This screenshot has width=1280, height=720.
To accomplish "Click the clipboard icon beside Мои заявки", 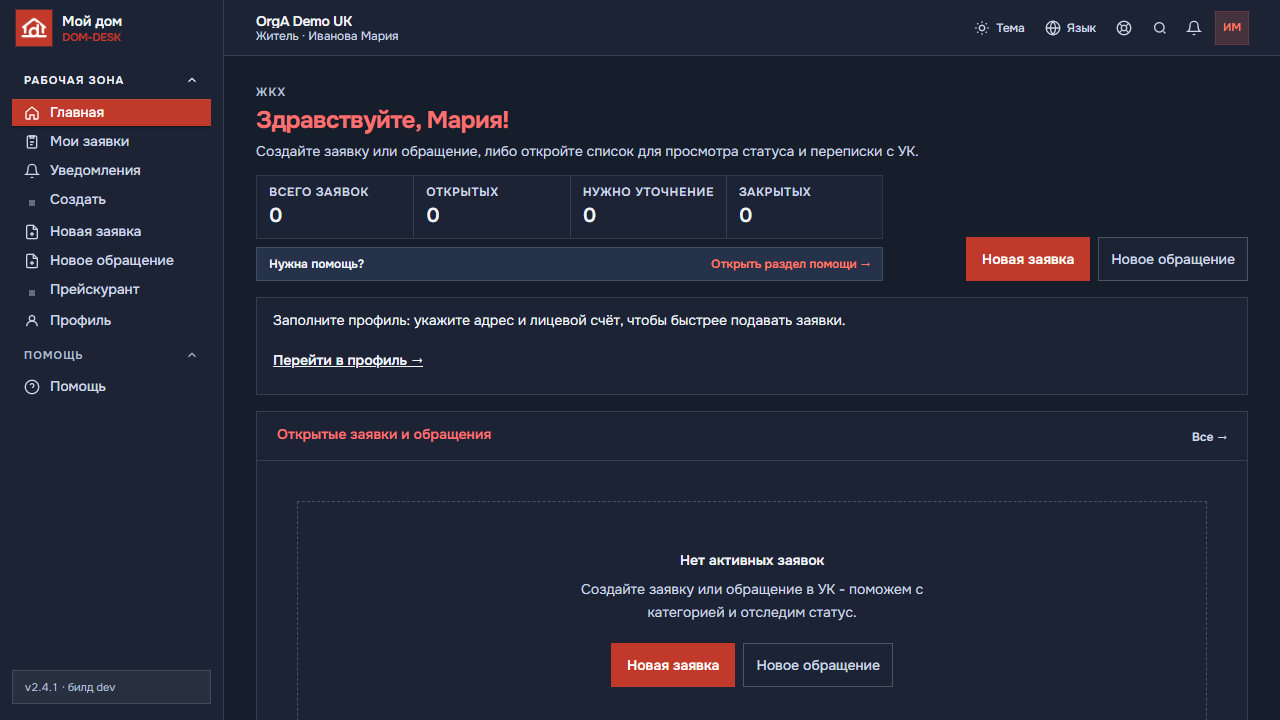I will pyautogui.click(x=32, y=142).
